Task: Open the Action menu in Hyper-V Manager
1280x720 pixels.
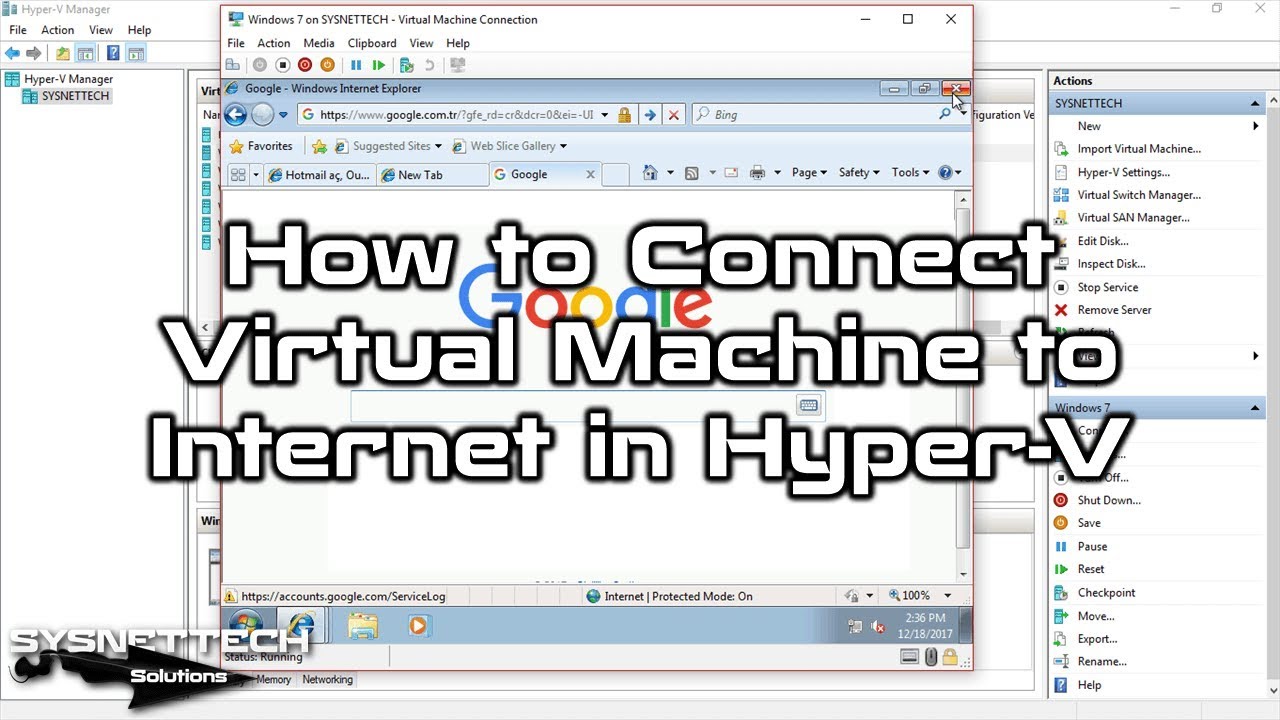Action: [58, 30]
